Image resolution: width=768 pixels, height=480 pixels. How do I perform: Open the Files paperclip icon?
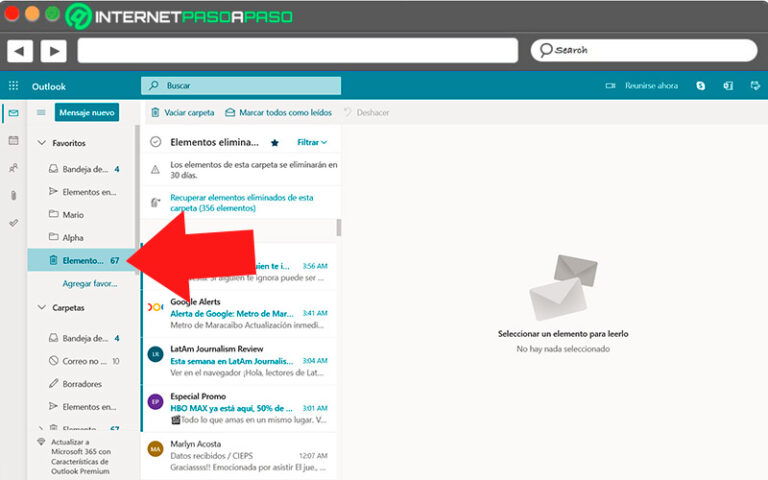(13, 196)
